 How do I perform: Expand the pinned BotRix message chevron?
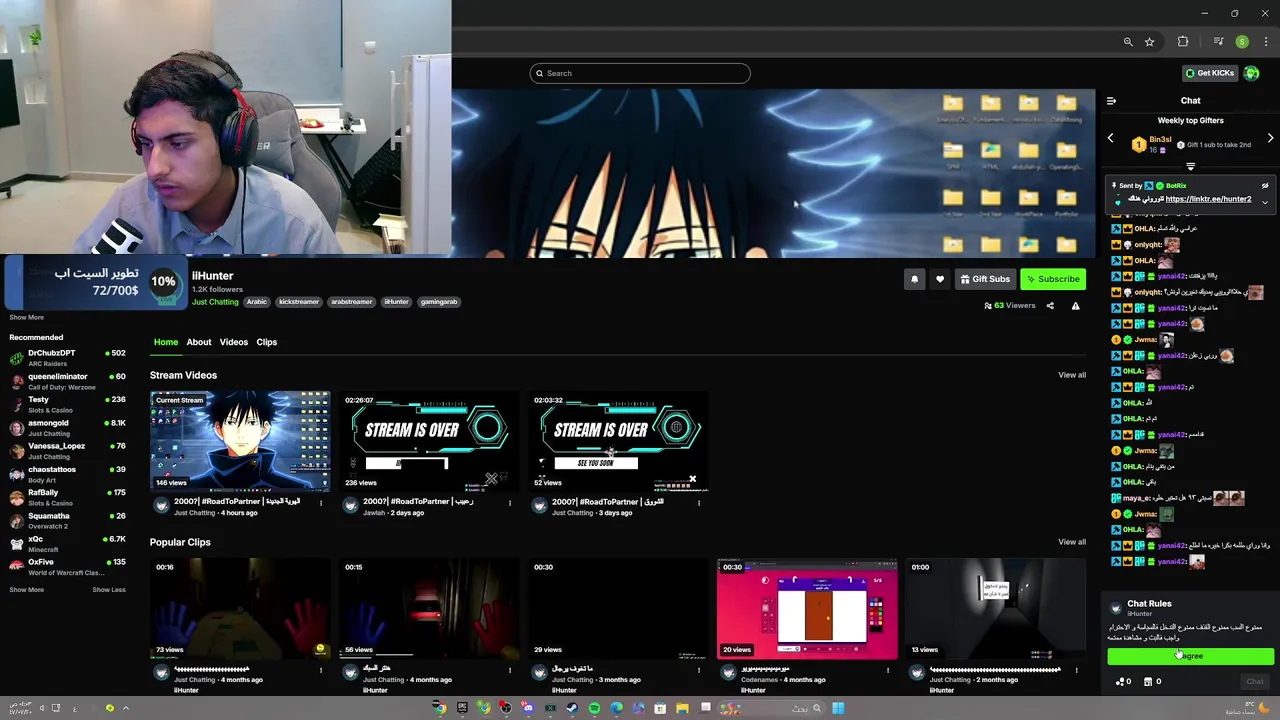click(x=1265, y=202)
